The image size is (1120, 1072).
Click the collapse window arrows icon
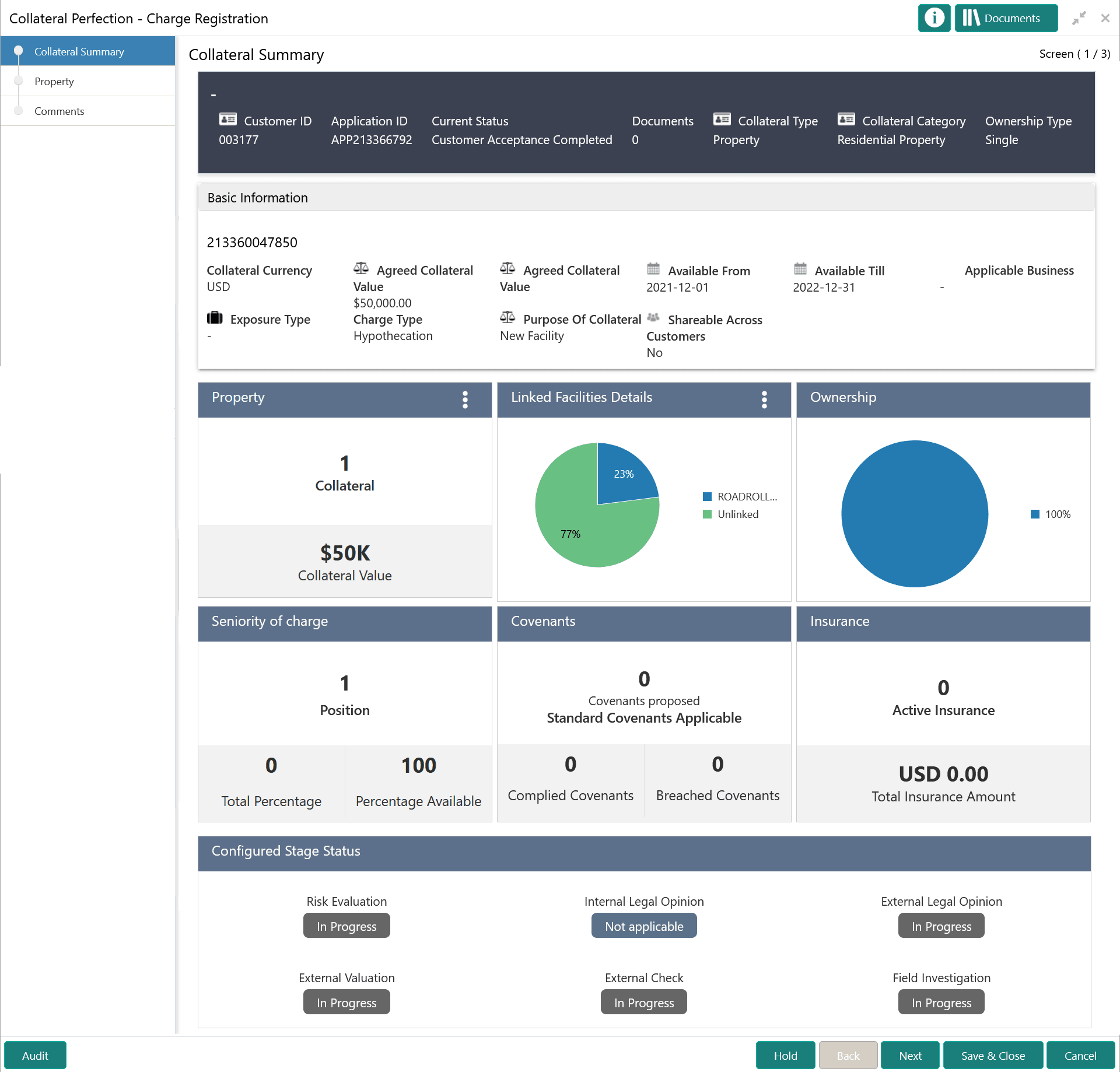1079,18
